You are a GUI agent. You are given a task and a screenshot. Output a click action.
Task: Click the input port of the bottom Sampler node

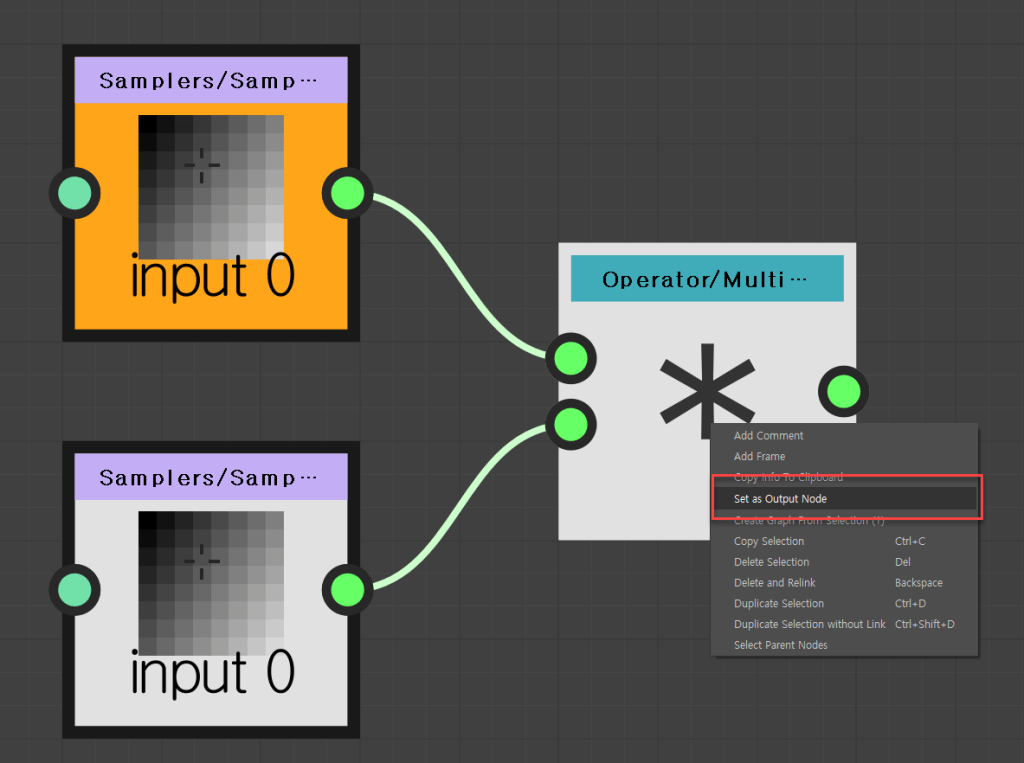(x=74, y=590)
